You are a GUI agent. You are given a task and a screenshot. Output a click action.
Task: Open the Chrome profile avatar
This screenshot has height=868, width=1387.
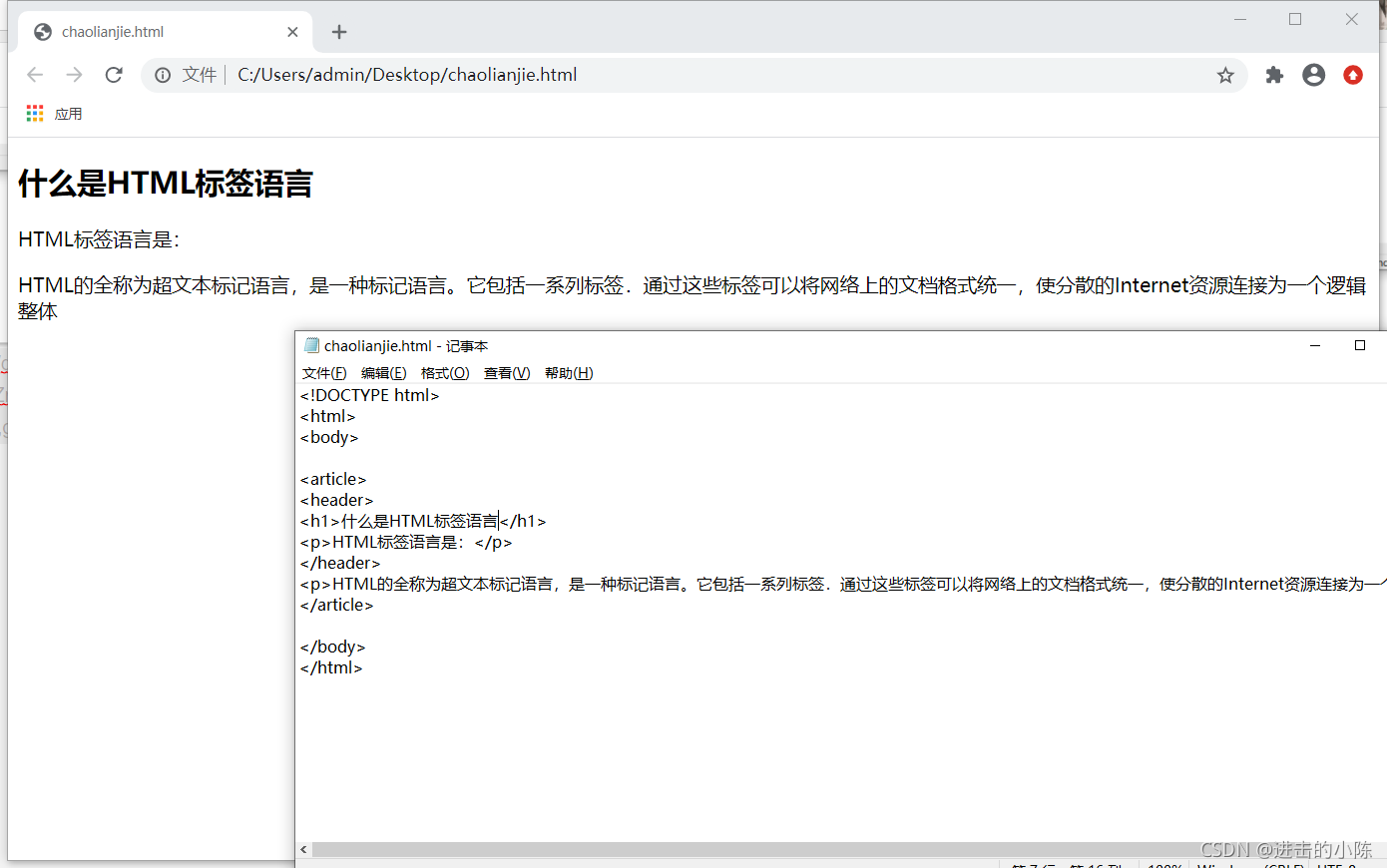coord(1314,75)
